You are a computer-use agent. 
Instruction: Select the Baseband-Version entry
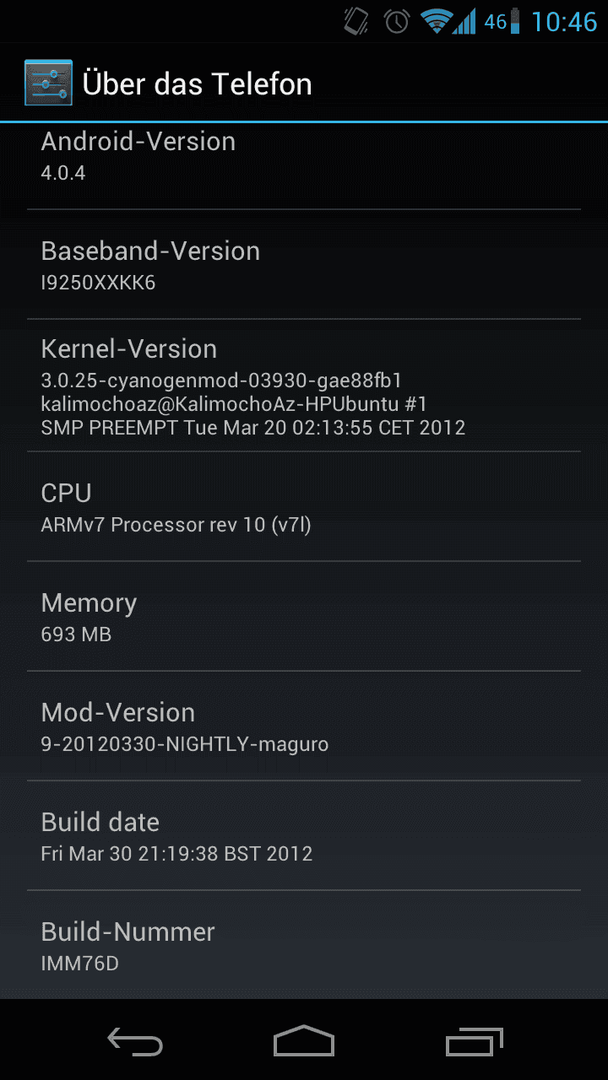304,264
